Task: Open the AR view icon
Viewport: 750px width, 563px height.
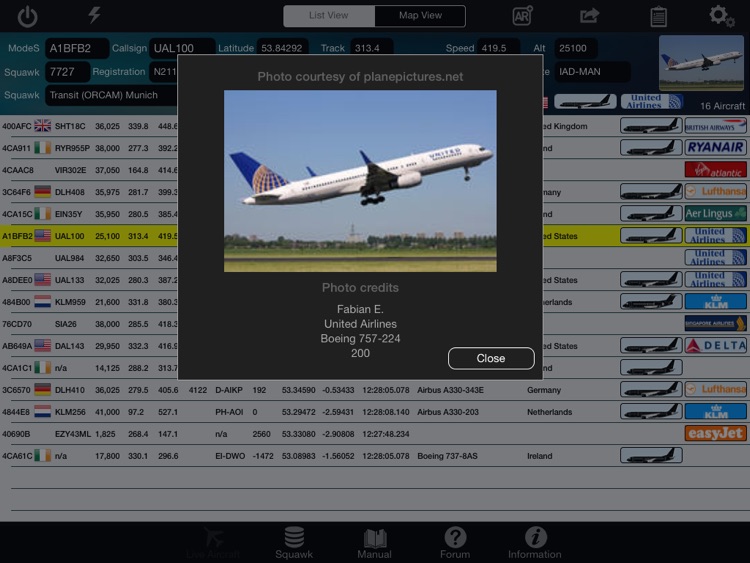Action: click(522, 15)
